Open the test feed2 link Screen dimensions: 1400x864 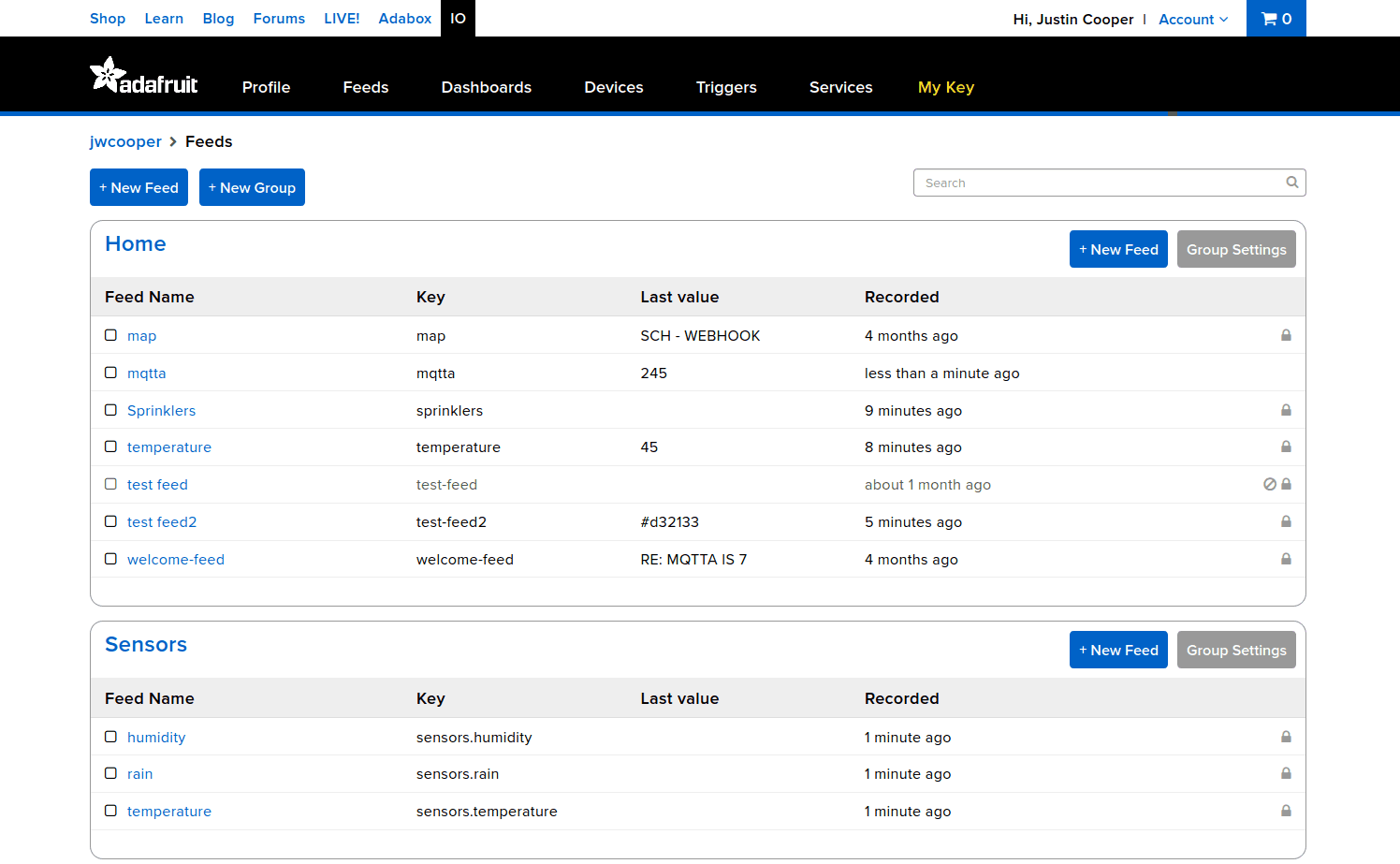[162, 522]
